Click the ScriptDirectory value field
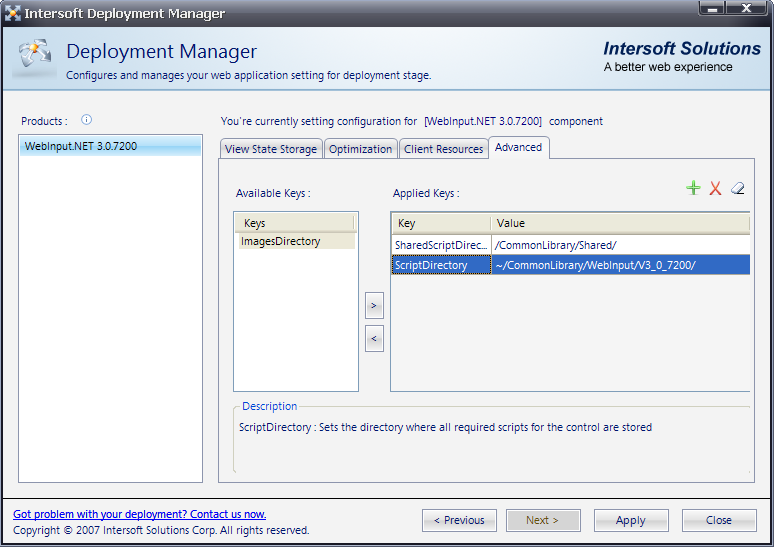The height and width of the screenshot is (547, 774). tap(620, 265)
